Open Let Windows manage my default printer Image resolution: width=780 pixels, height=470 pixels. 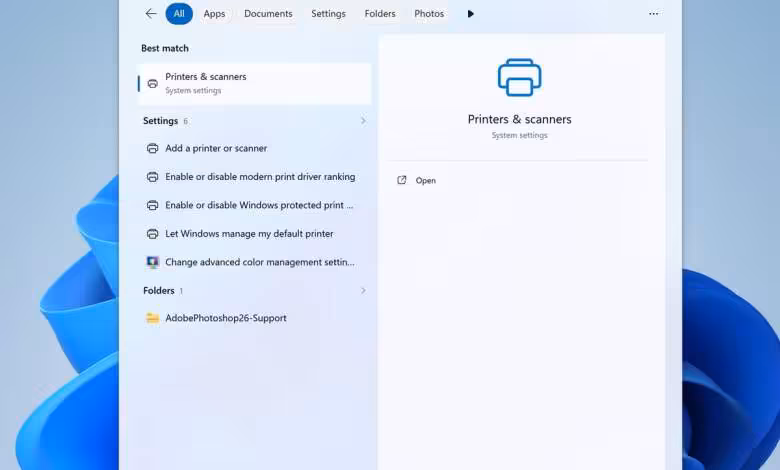[254, 233]
